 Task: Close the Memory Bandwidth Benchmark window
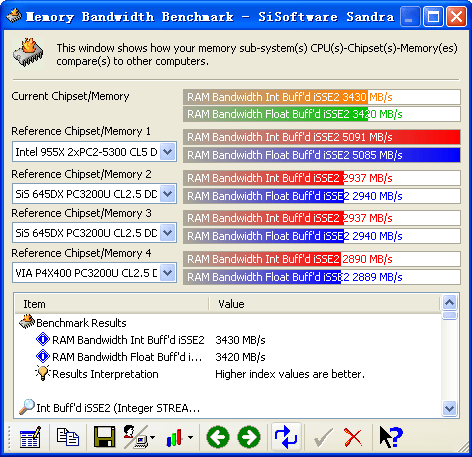click(456, 16)
